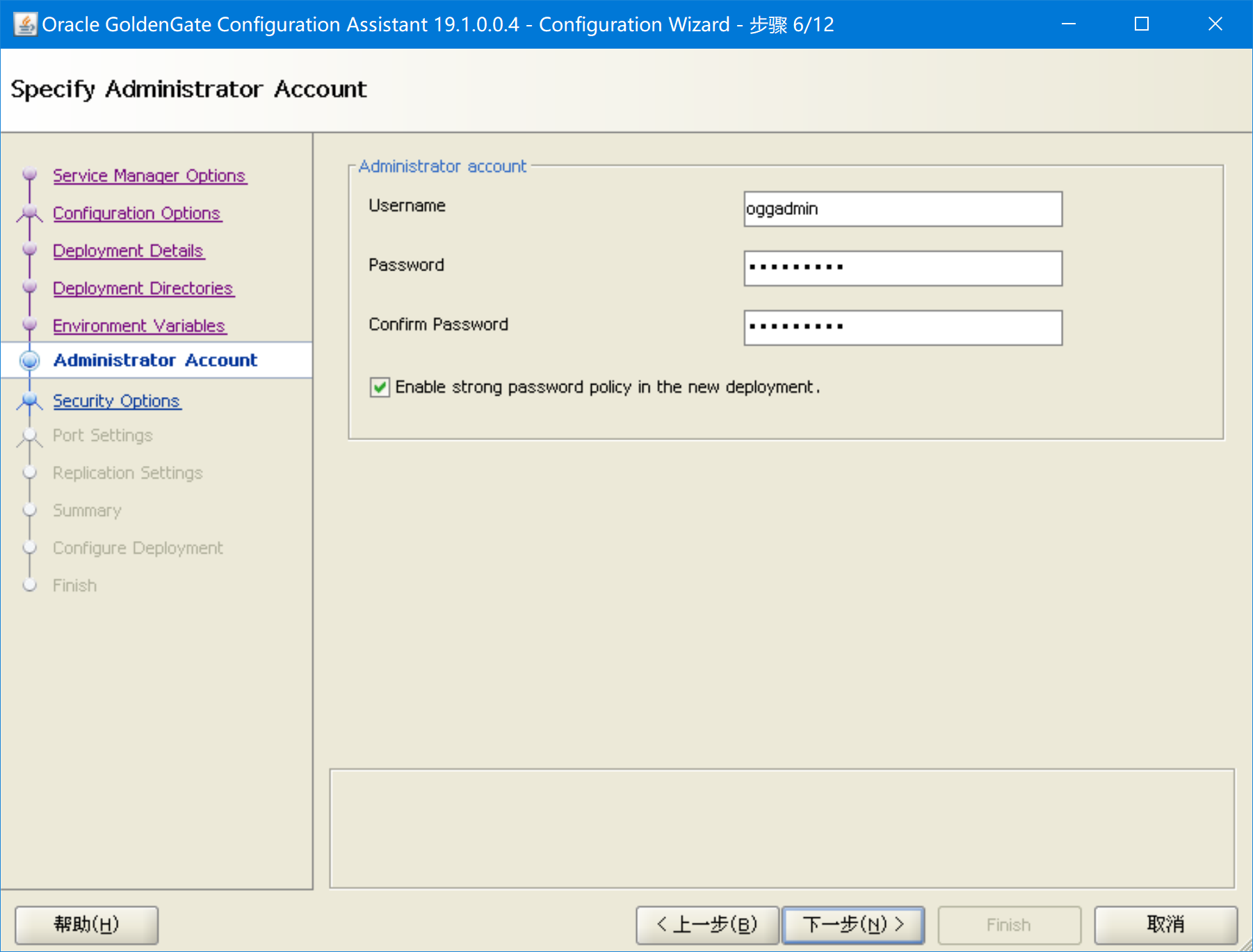Click the Confirm Password field label
1253x952 pixels.
(439, 325)
